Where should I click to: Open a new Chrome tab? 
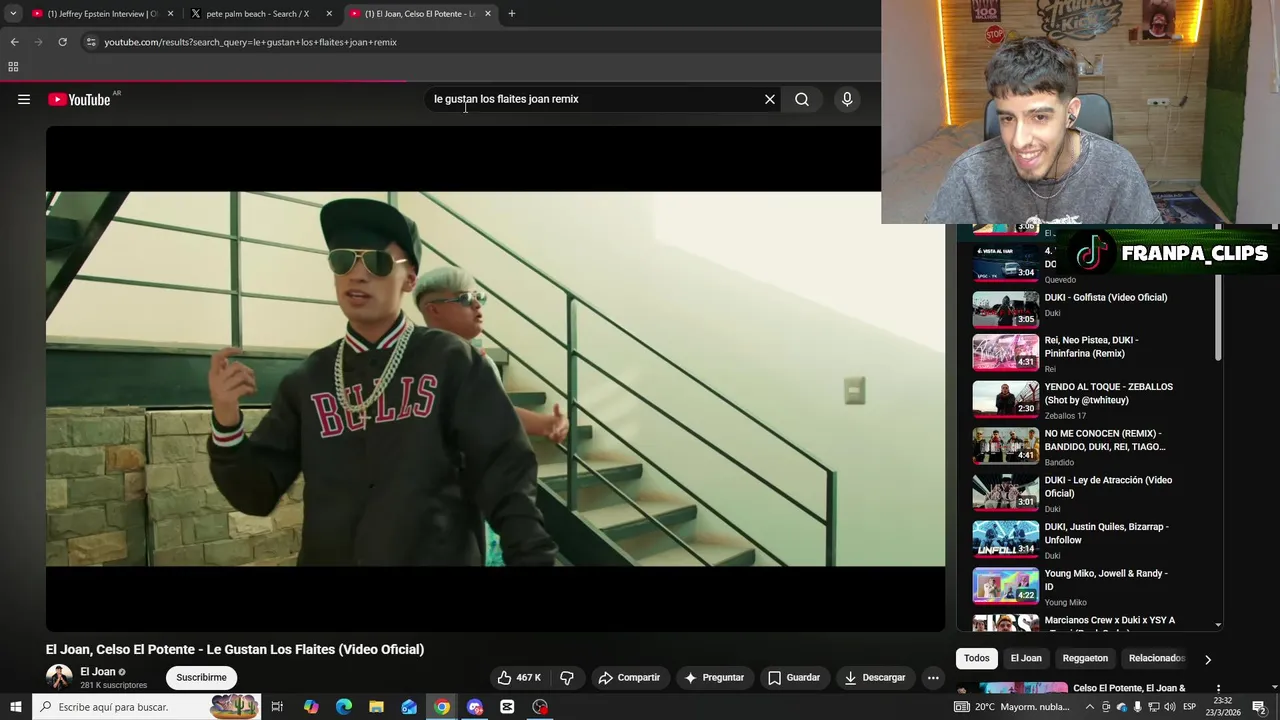click(x=512, y=14)
